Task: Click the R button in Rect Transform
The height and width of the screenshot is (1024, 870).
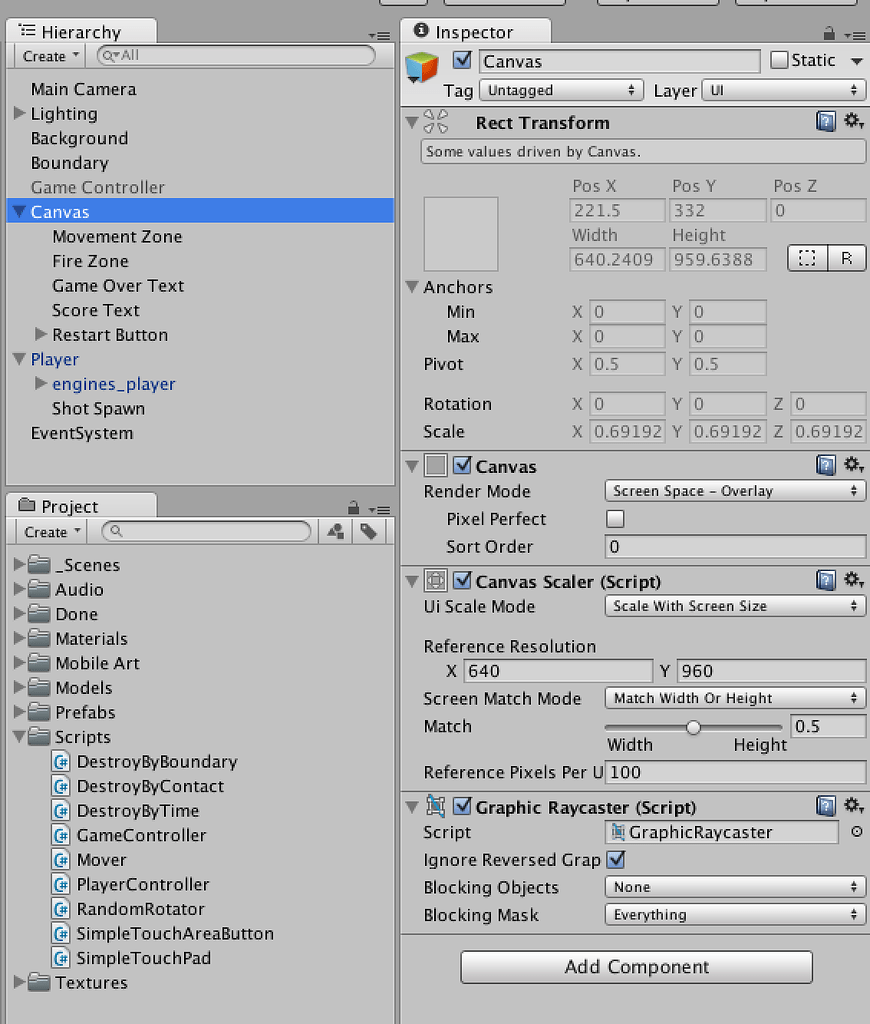Action: [x=846, y=258]
